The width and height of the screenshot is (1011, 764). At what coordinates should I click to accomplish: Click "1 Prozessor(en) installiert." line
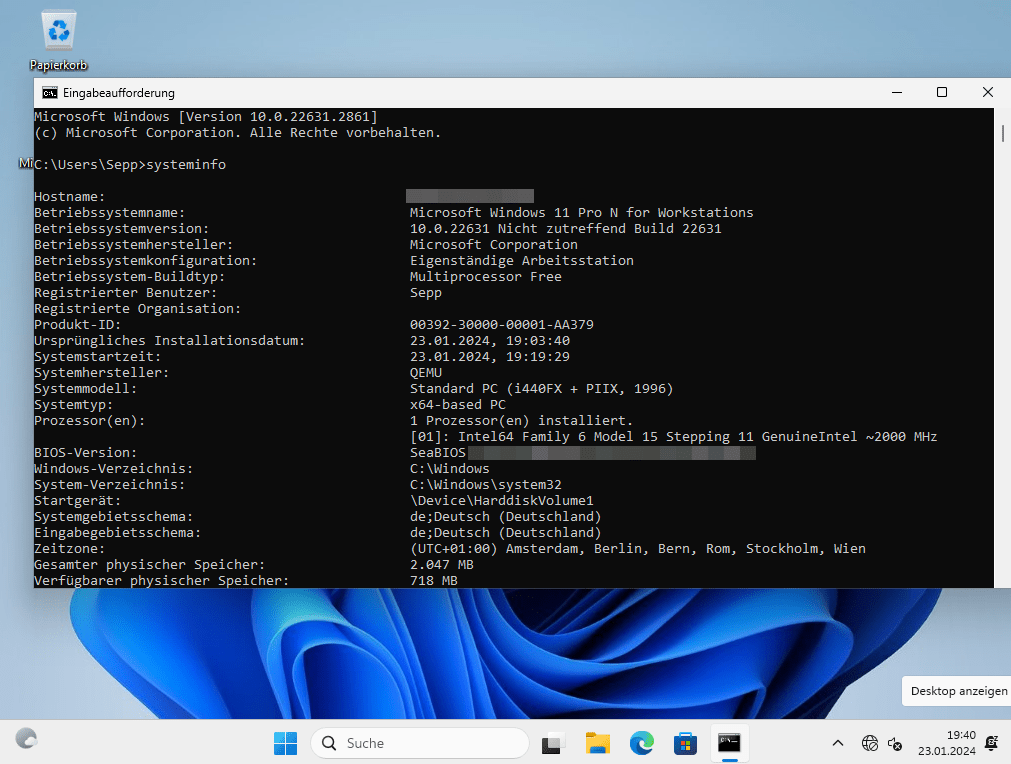pos(522,421)
